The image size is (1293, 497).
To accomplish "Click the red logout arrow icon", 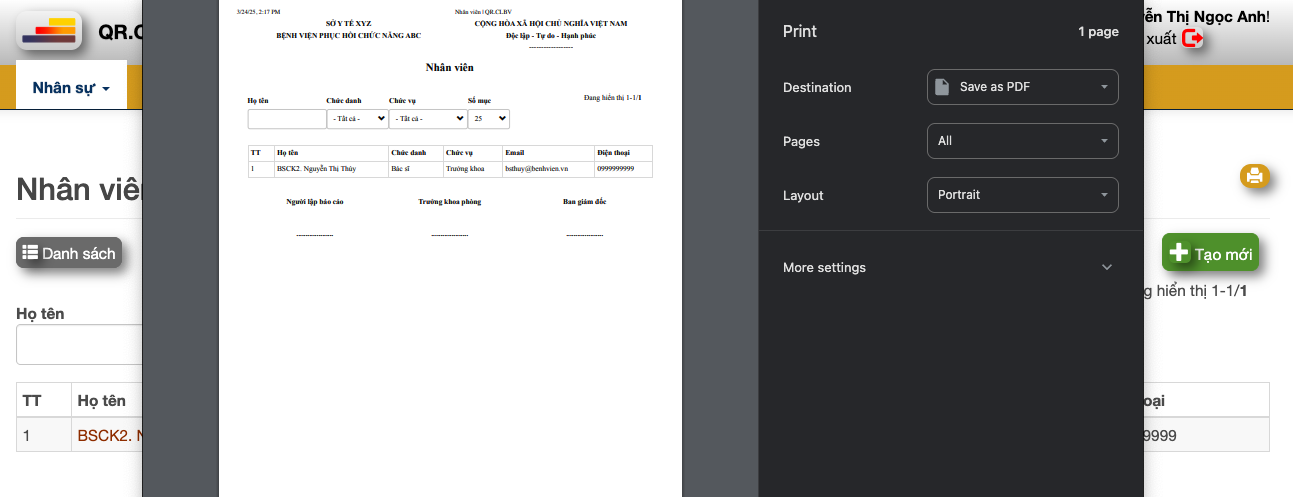I will [x=1192, y=38].
